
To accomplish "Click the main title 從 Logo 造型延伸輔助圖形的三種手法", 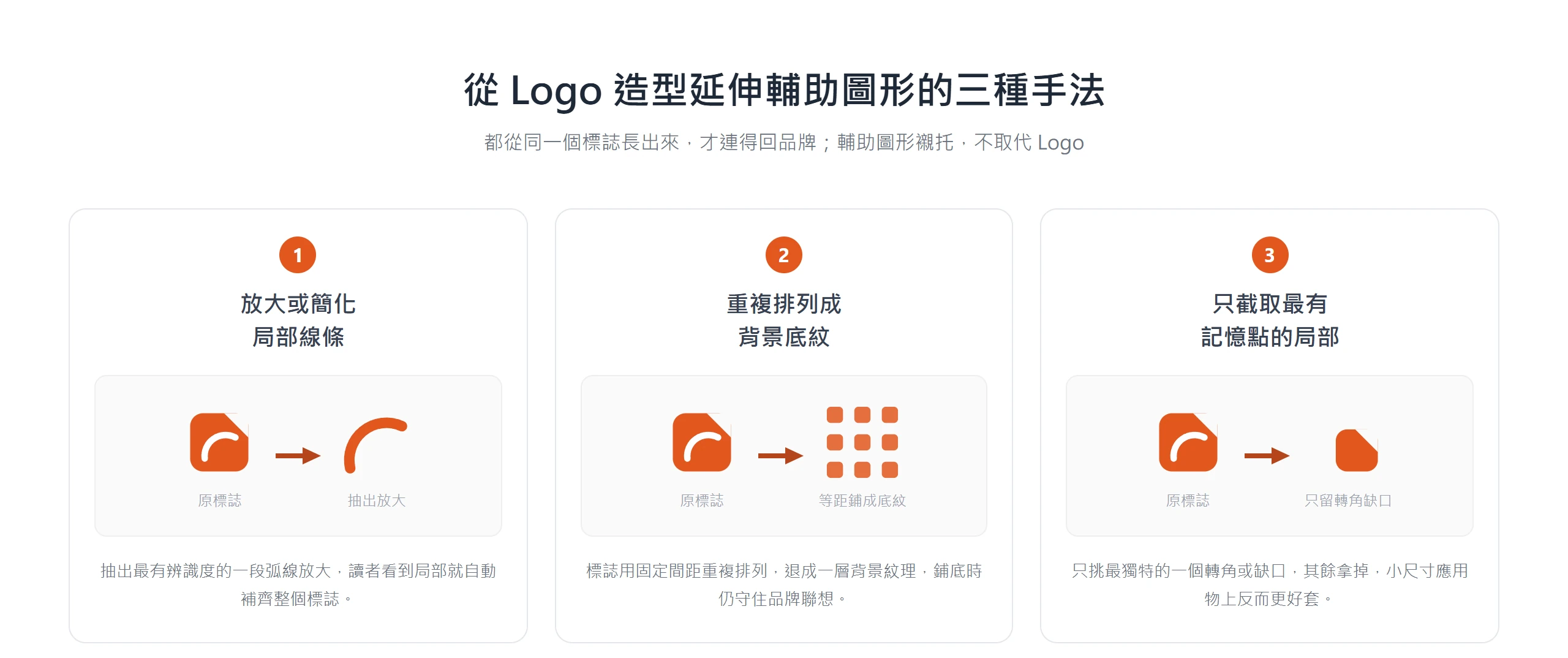I will (784, 91).
